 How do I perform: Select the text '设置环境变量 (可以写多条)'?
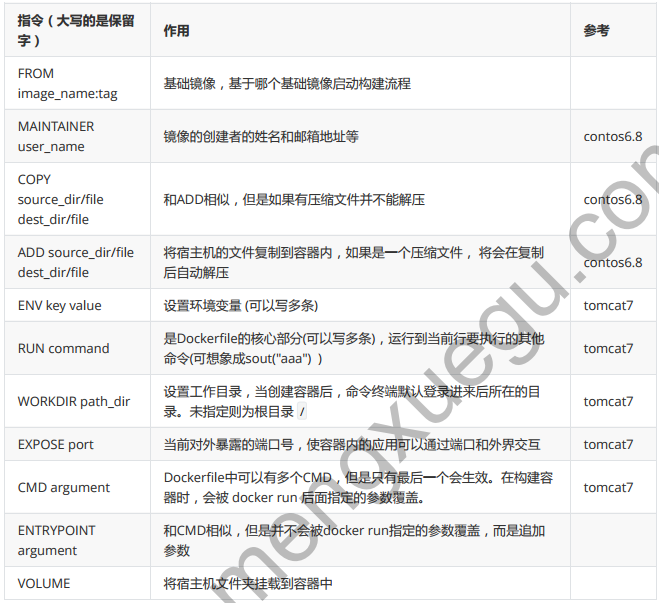click(241, 305)
